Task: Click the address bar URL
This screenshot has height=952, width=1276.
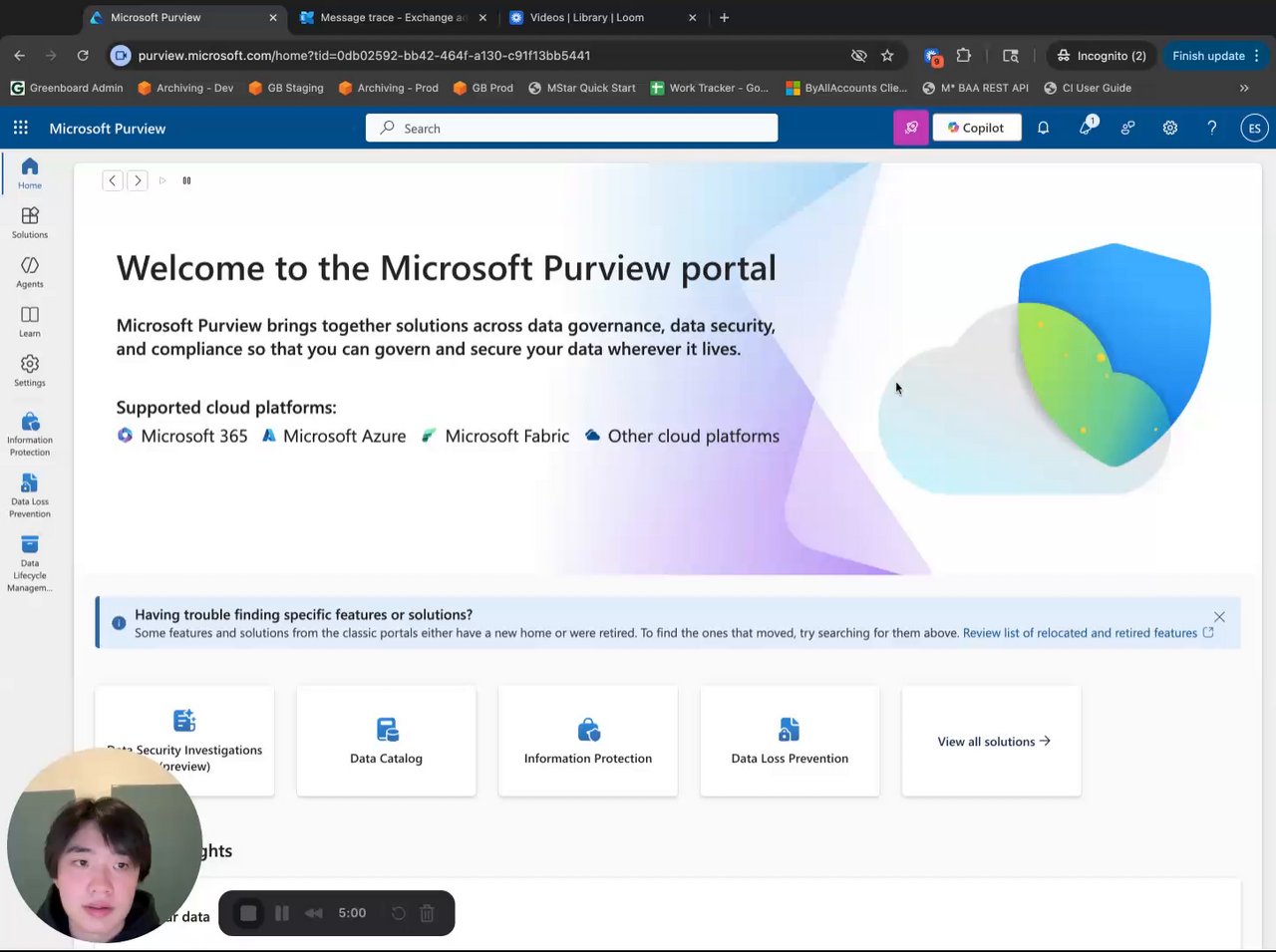Action: [x=364, y=56]
